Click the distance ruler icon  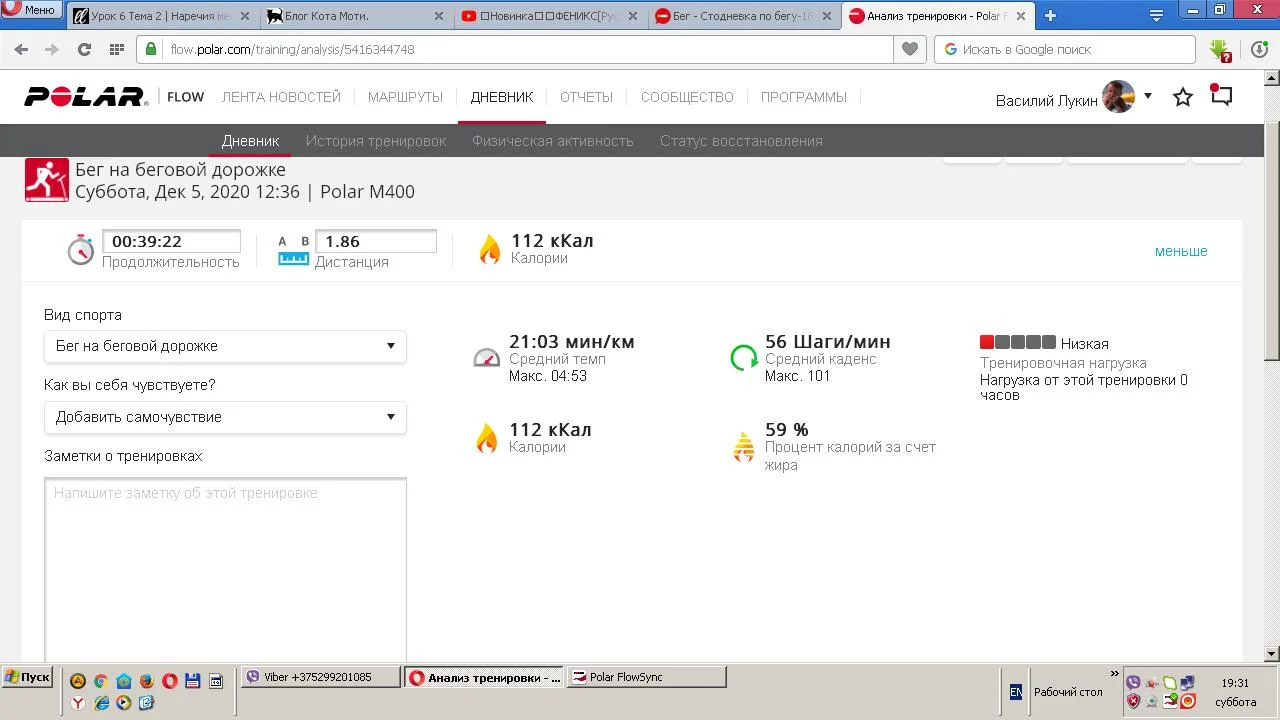293,250
